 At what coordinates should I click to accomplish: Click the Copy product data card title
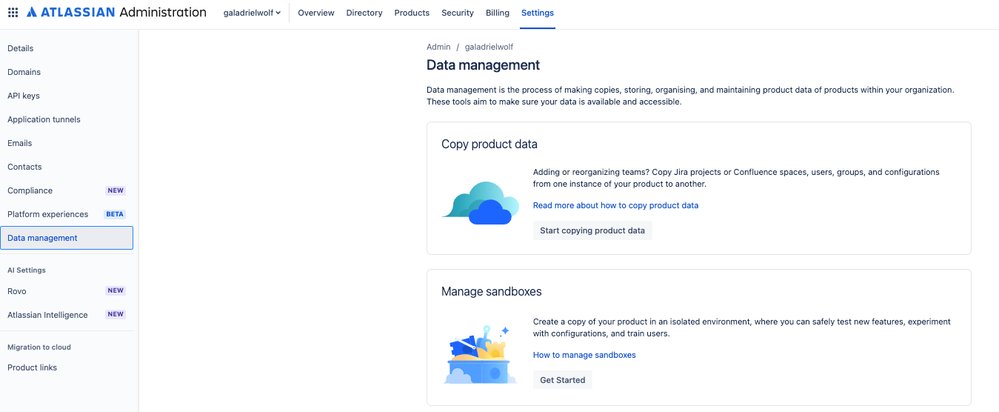pos(489,144)
